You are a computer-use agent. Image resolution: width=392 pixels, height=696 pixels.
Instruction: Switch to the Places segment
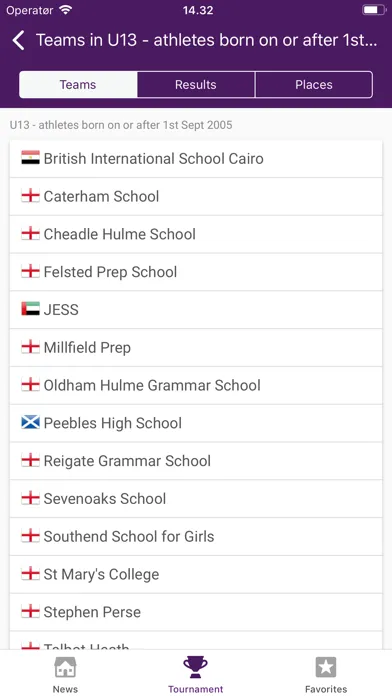coord(314,84)
